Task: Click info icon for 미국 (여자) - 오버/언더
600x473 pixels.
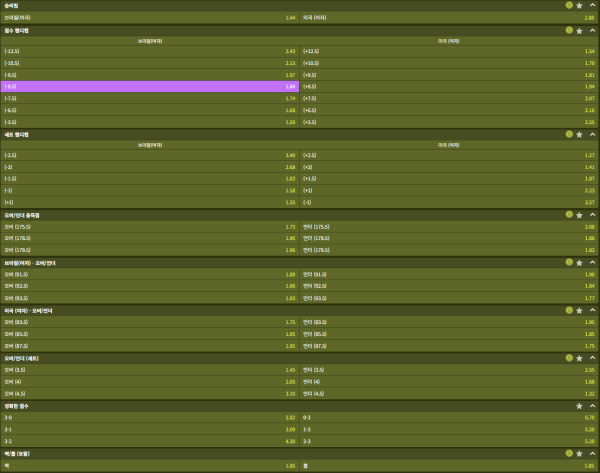Action: click(x=569, y=310)
